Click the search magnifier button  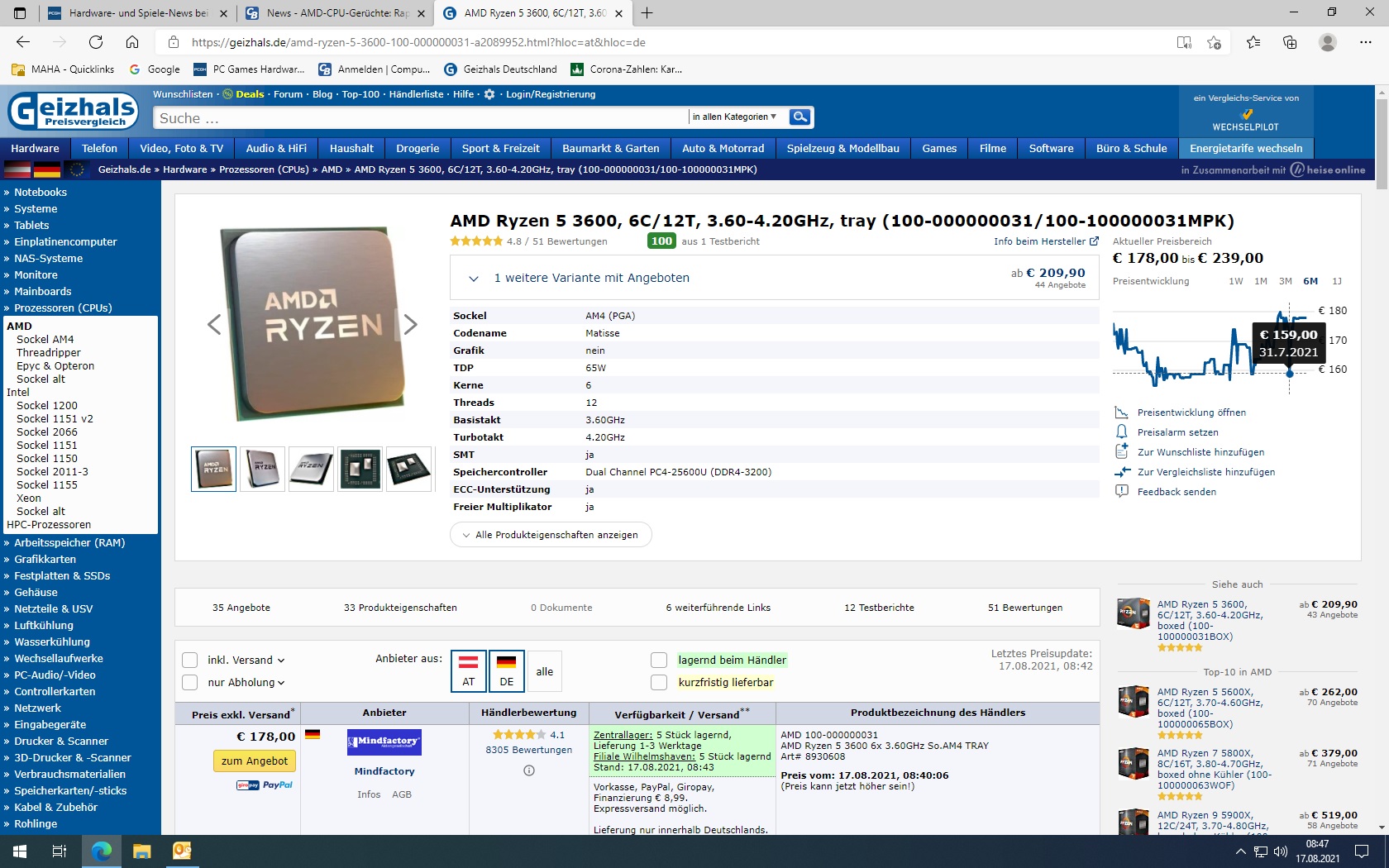pyautogui.click(x=800, y=117)
